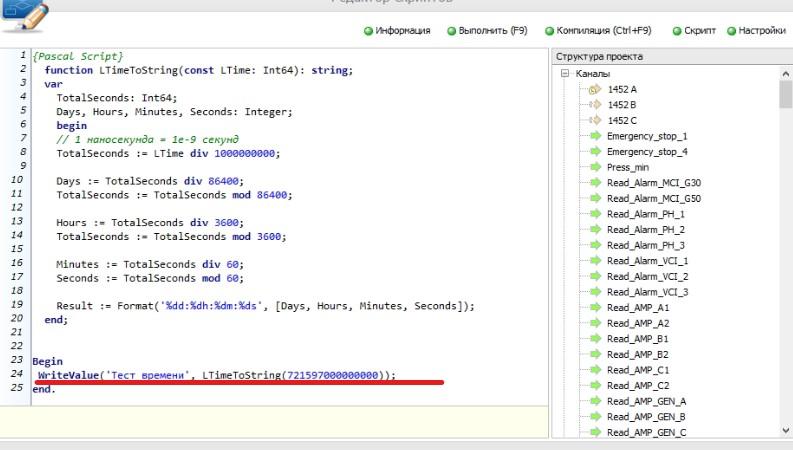
Task: Click green arrow icon of Emergency_stop_4
Action: (595, 152)
